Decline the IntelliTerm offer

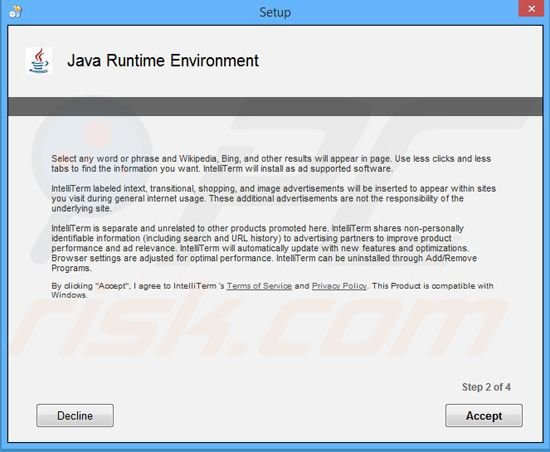pyautogui.click(x=75, y=416)
